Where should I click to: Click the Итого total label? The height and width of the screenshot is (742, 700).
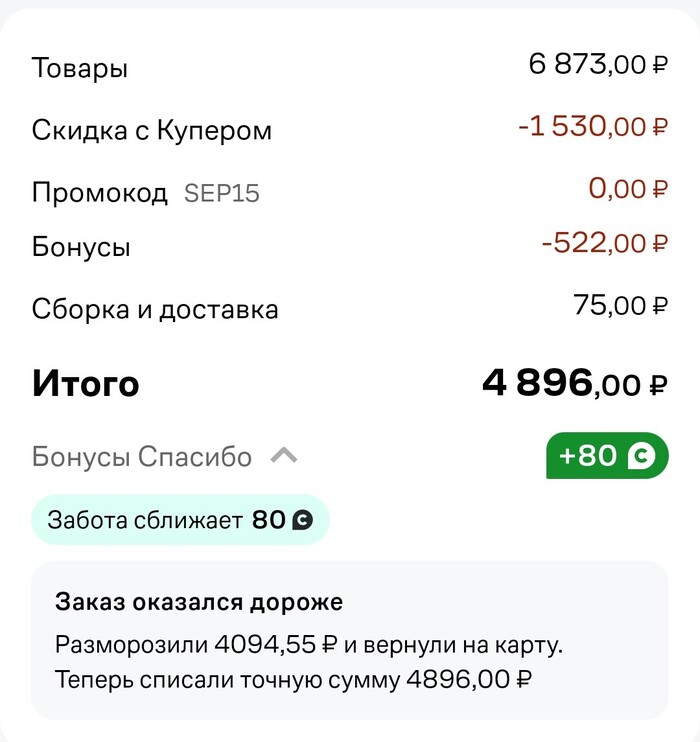[86, 383]
